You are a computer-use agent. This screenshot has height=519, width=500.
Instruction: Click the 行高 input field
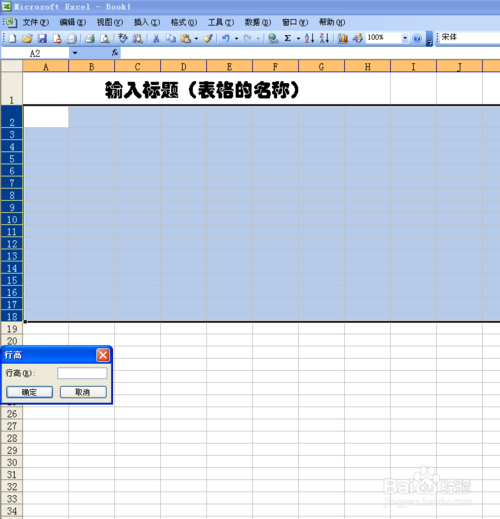pos(82,373)
